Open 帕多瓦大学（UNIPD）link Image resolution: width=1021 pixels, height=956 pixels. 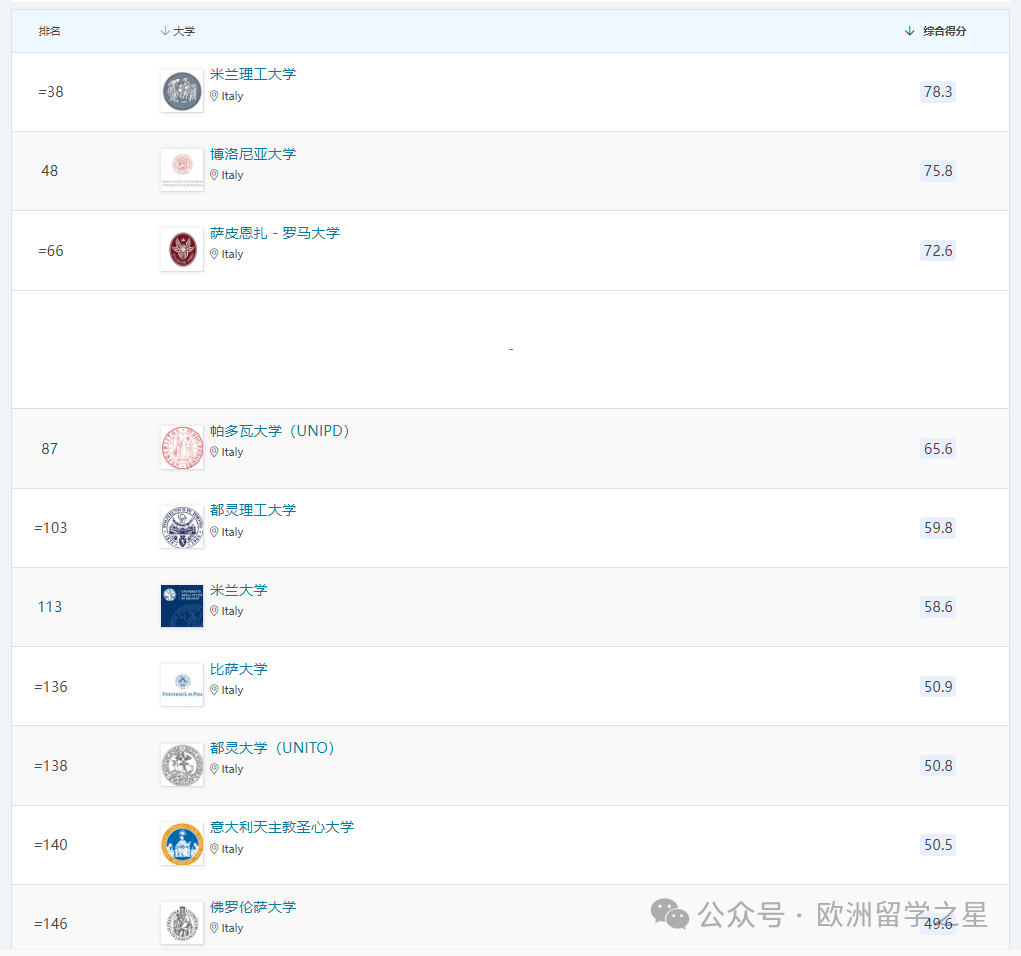280,431
